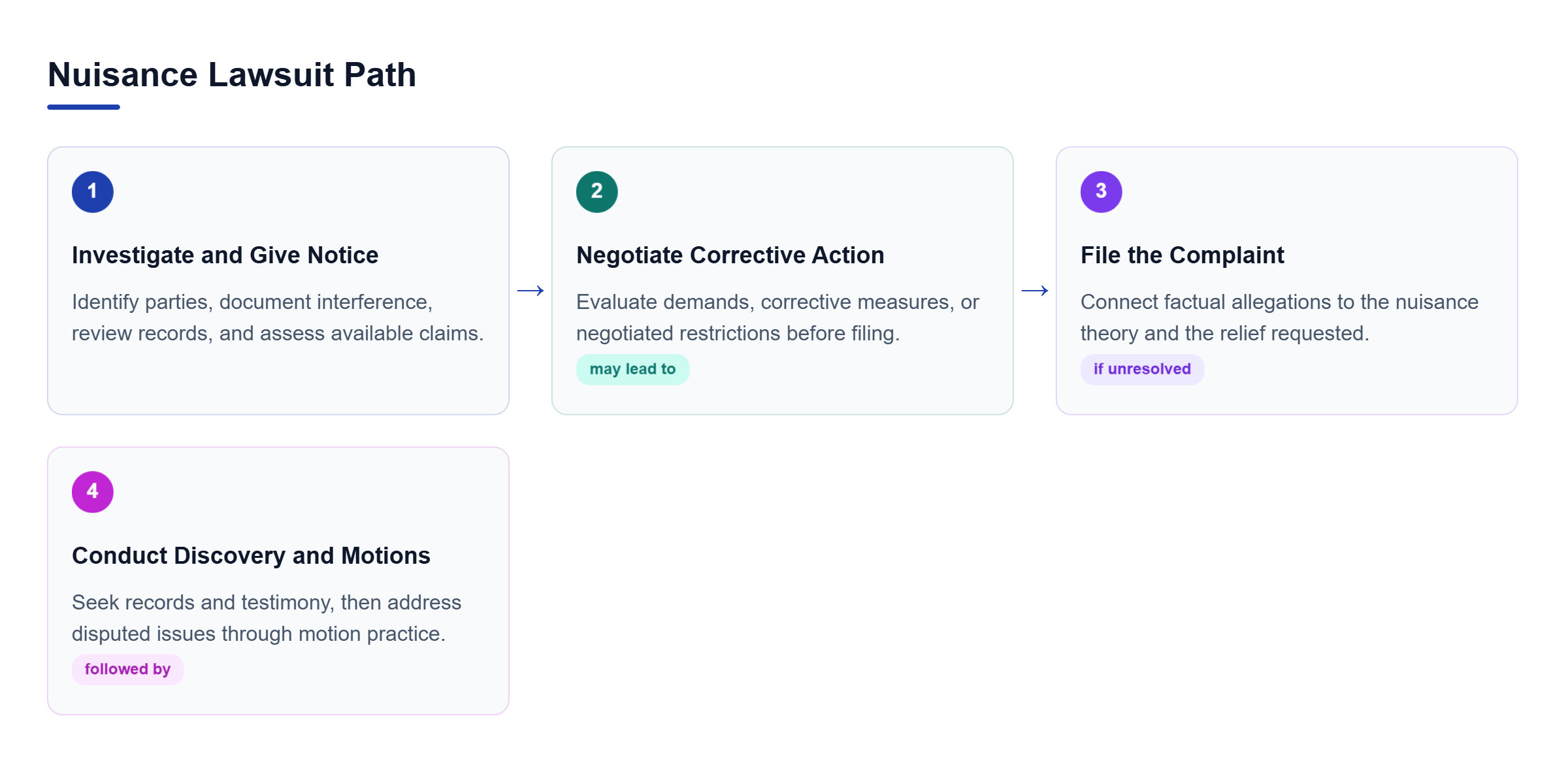Click the arrow between steps 1 and 2
The height and width of the screenshot is (763, 1568).
pos(531,291)
